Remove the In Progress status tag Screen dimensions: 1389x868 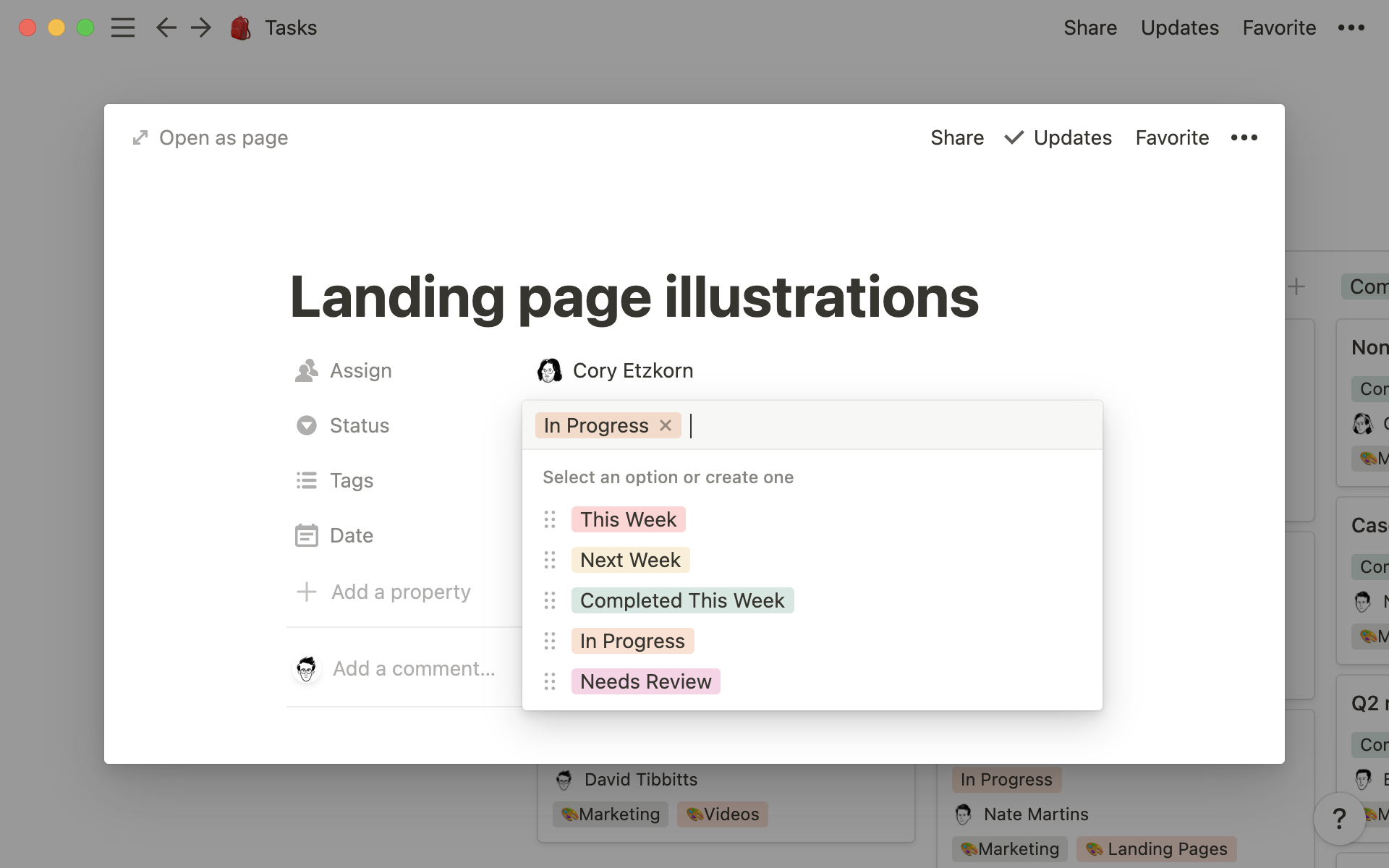tap(665, 425)
